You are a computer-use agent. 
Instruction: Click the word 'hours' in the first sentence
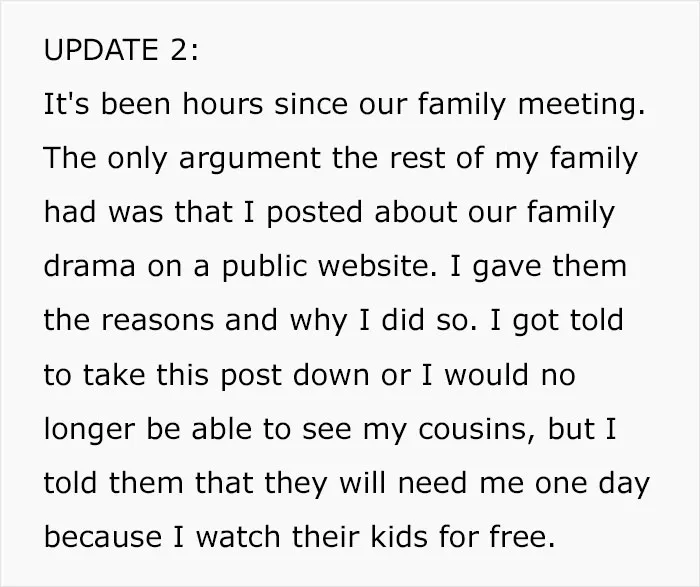(222, 104)
